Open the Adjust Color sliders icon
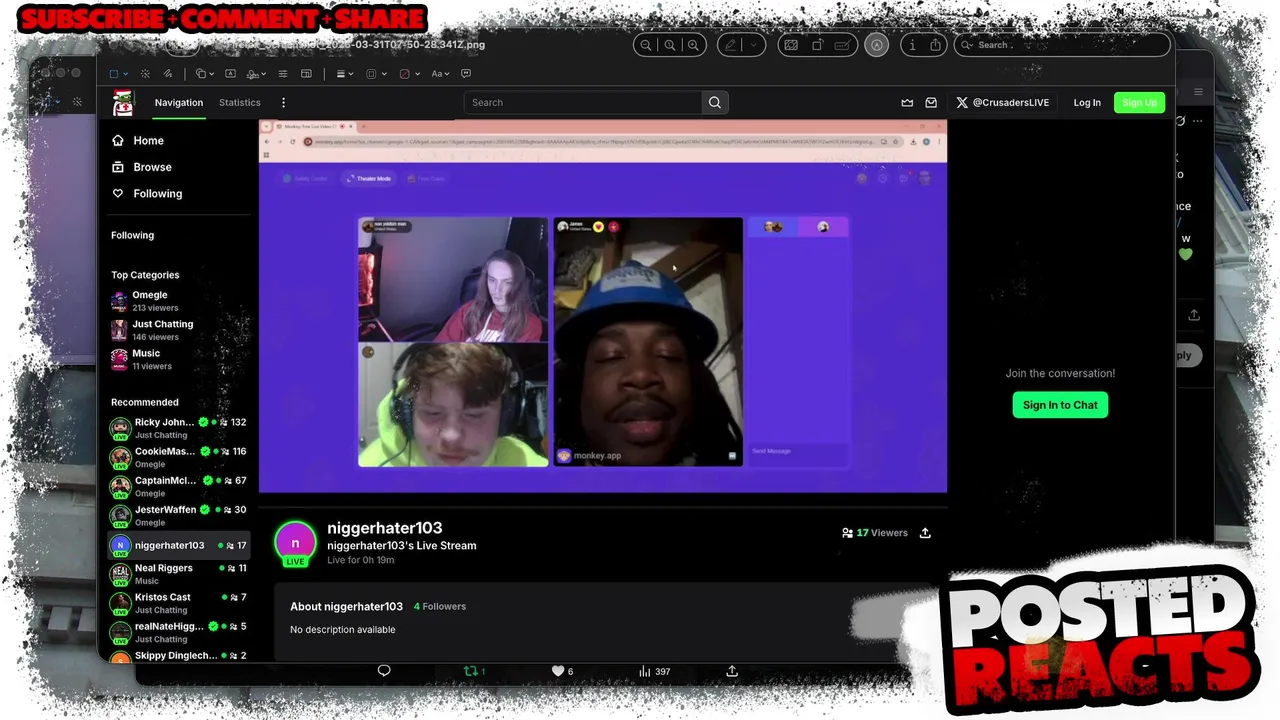This screenshot has height=720, width=1280. tap(283, 74)
